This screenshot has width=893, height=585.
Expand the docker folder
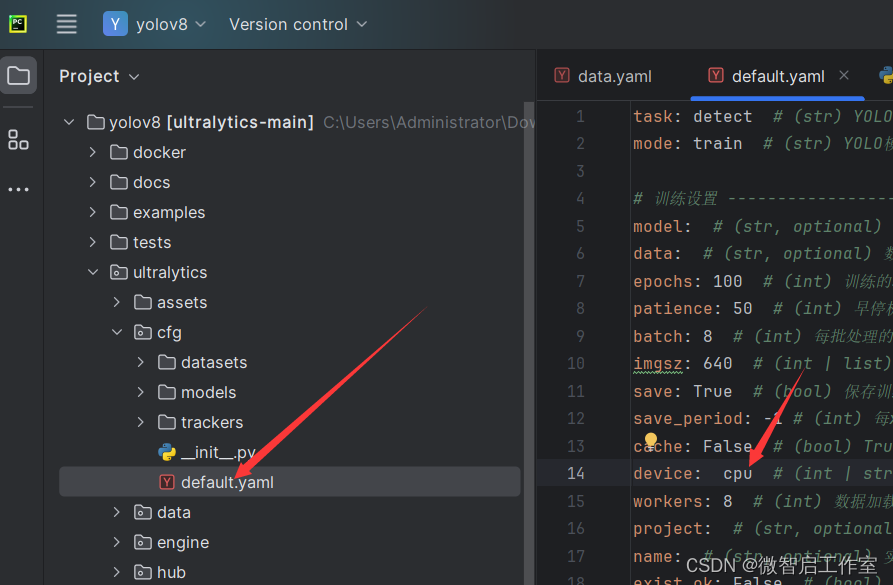coord(93,152)
